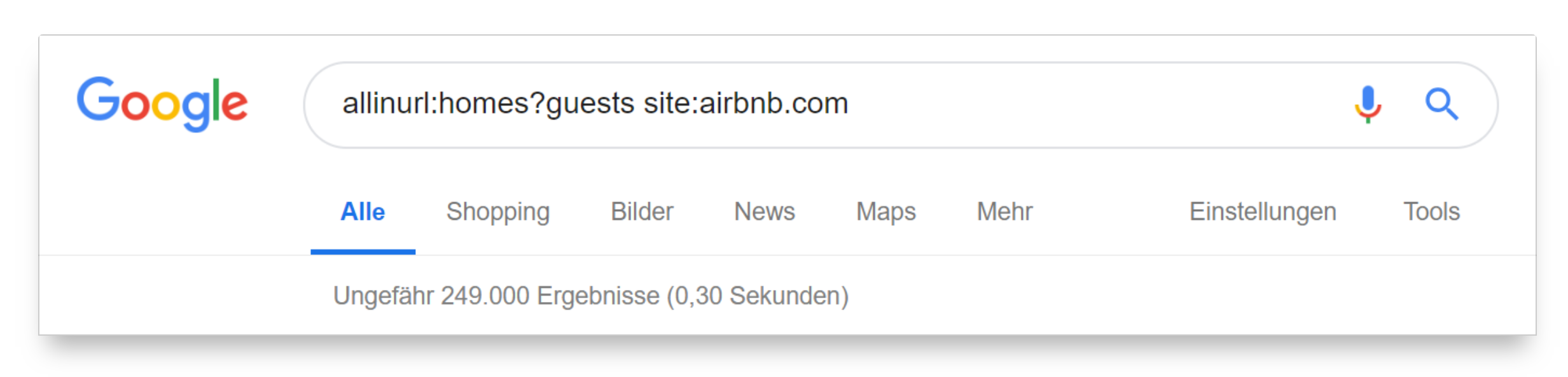The image size is (1568, 377).
Task: Click the allinurl:homes?guests text in search box
Action: [x=488, y=104]
